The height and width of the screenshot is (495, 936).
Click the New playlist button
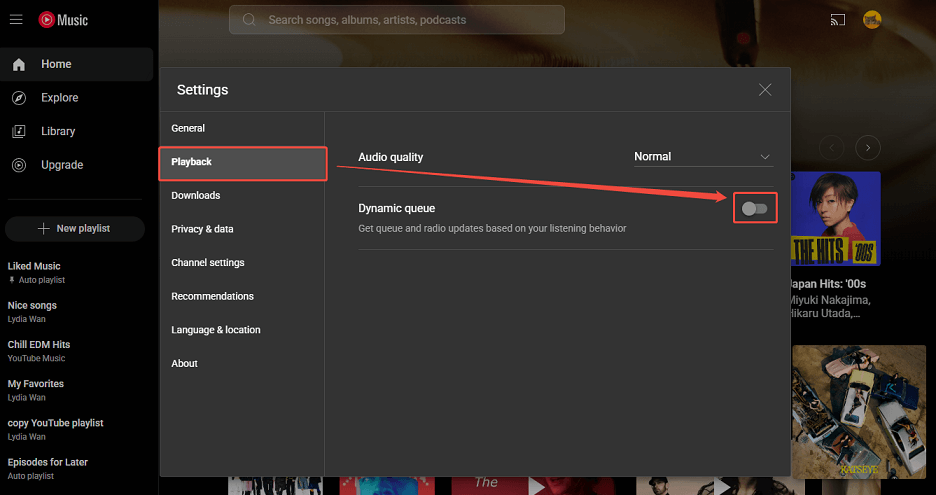[x=75, y=229]
